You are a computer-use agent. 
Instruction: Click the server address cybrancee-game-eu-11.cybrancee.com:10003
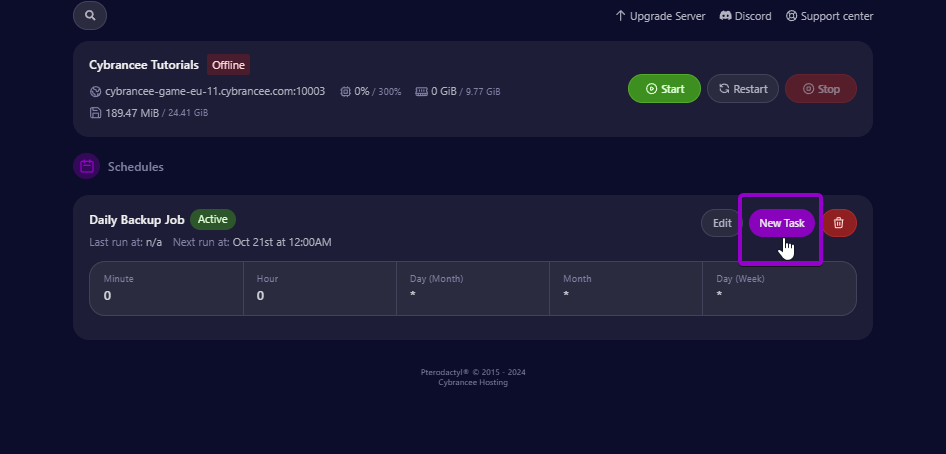pos(215,91)
